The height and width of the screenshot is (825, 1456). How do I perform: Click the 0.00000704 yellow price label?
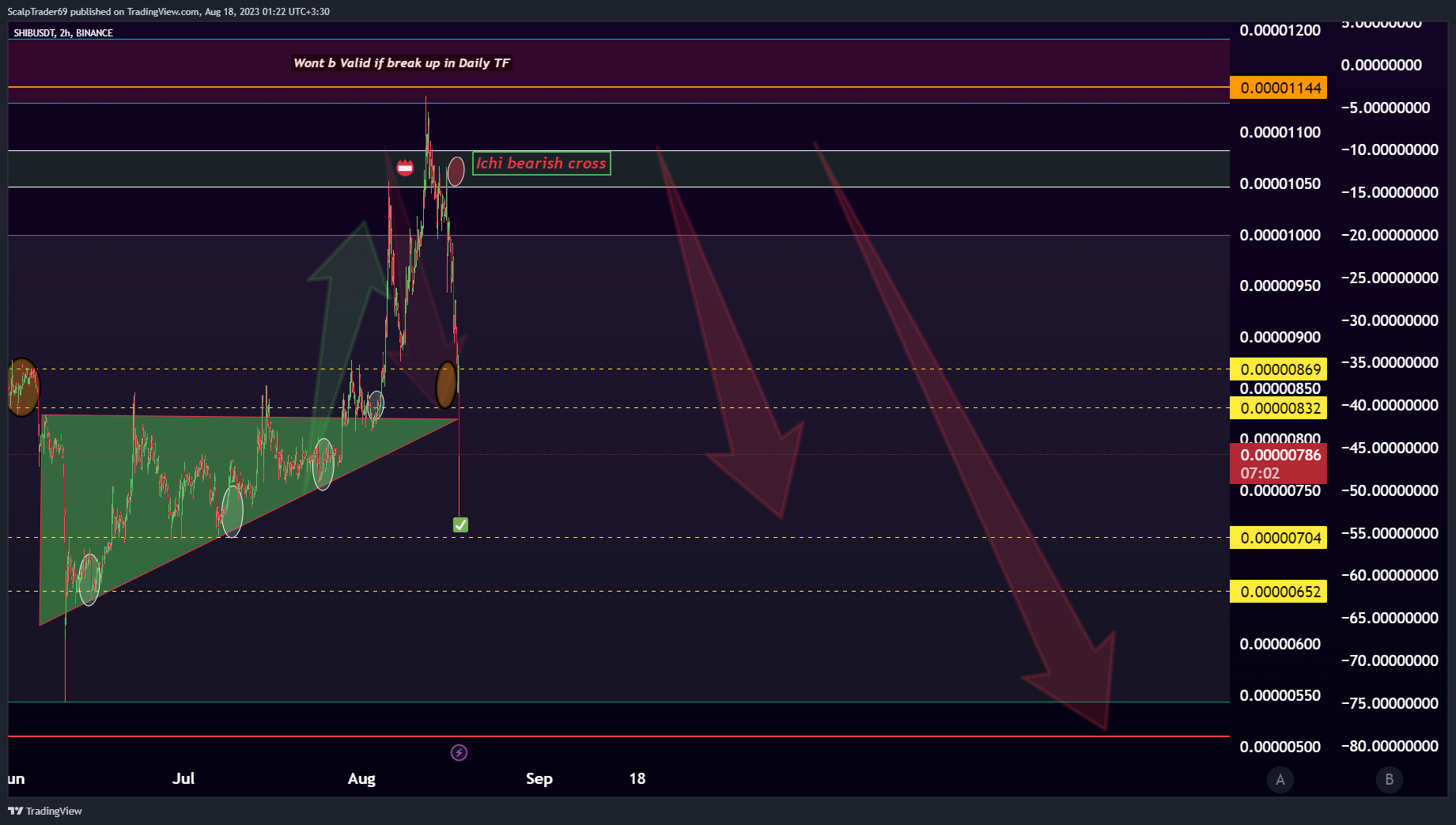pos(1279,538)
